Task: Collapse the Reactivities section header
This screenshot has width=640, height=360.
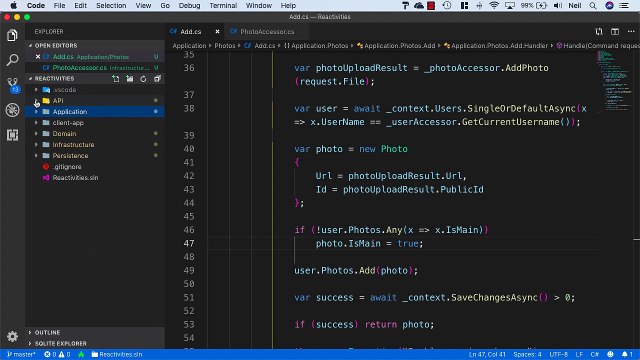Action: [x=54, y=78]
